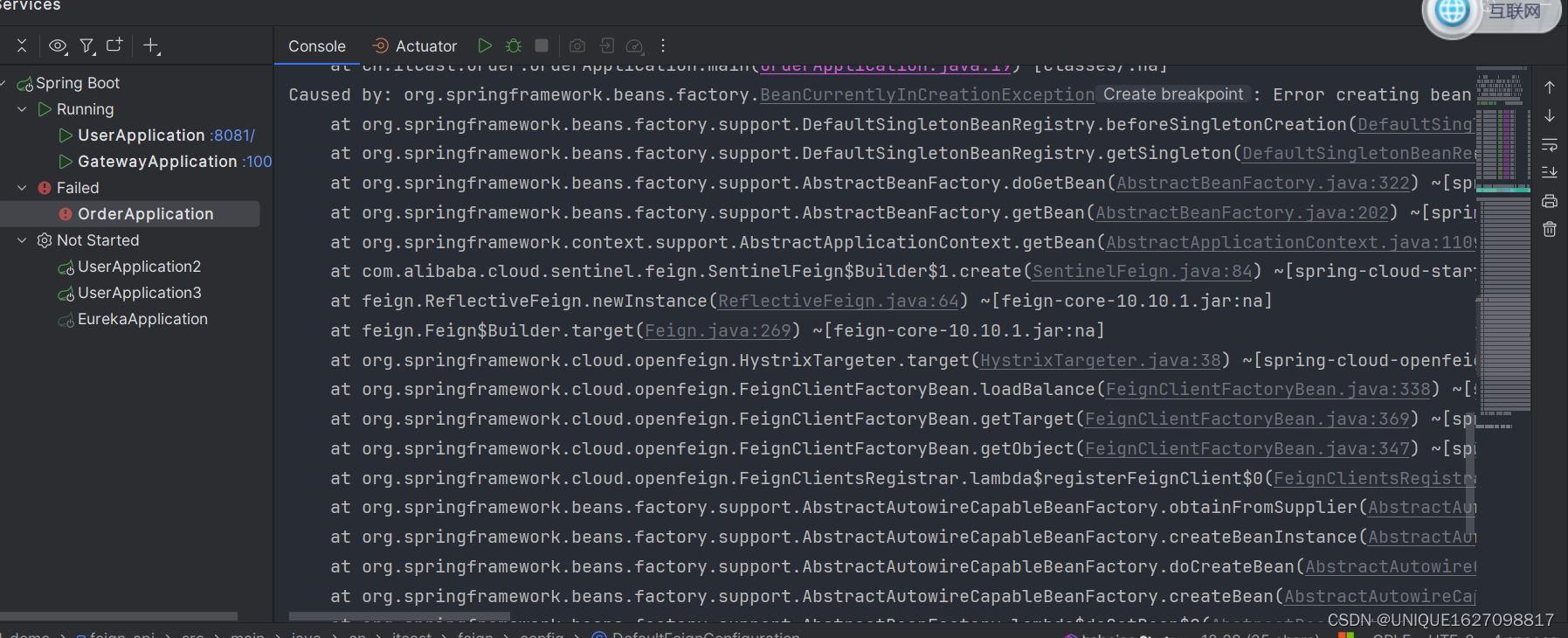Run the service with the green play icon
The image size is (1568, 638).
(x=485, y=45)
